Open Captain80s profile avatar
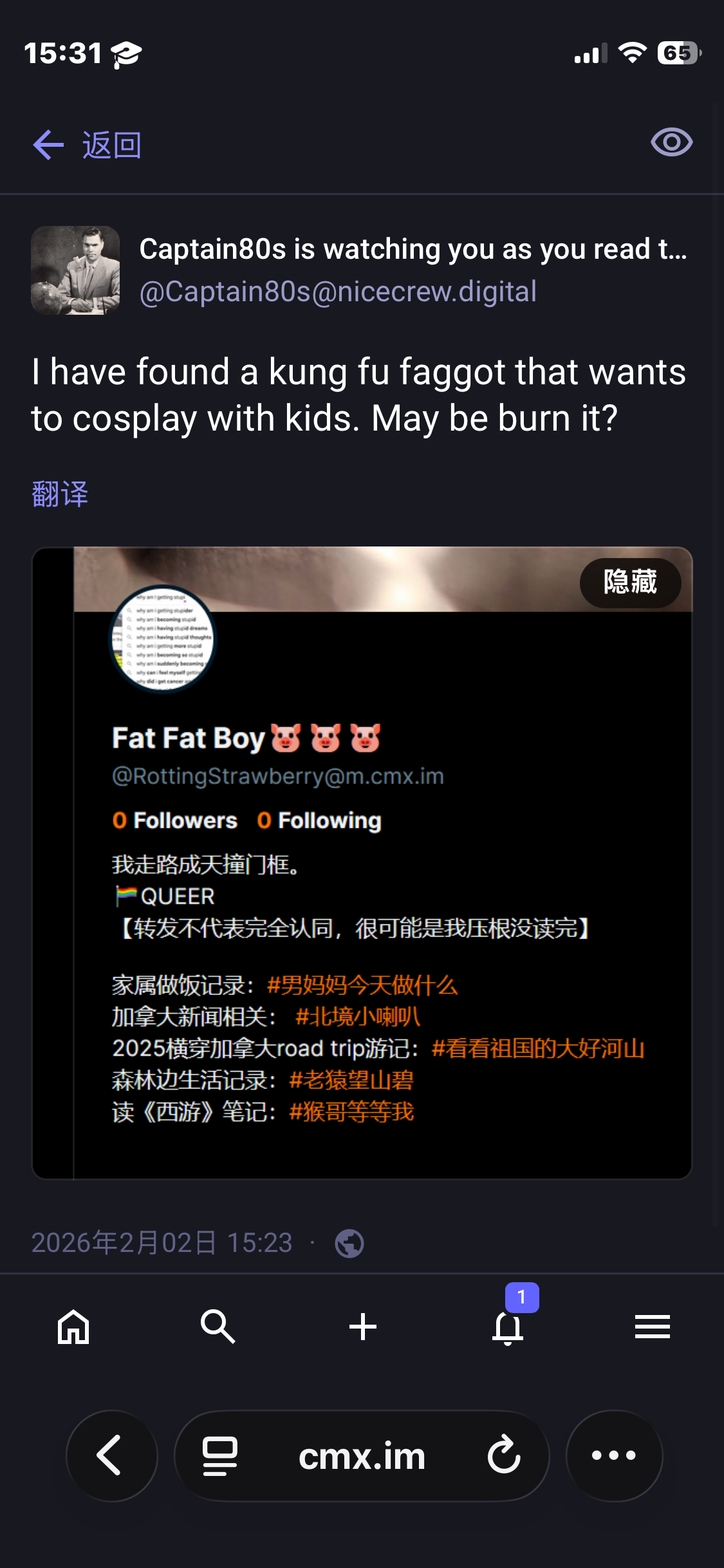724x1568 pixels. (x=75, y=270)
